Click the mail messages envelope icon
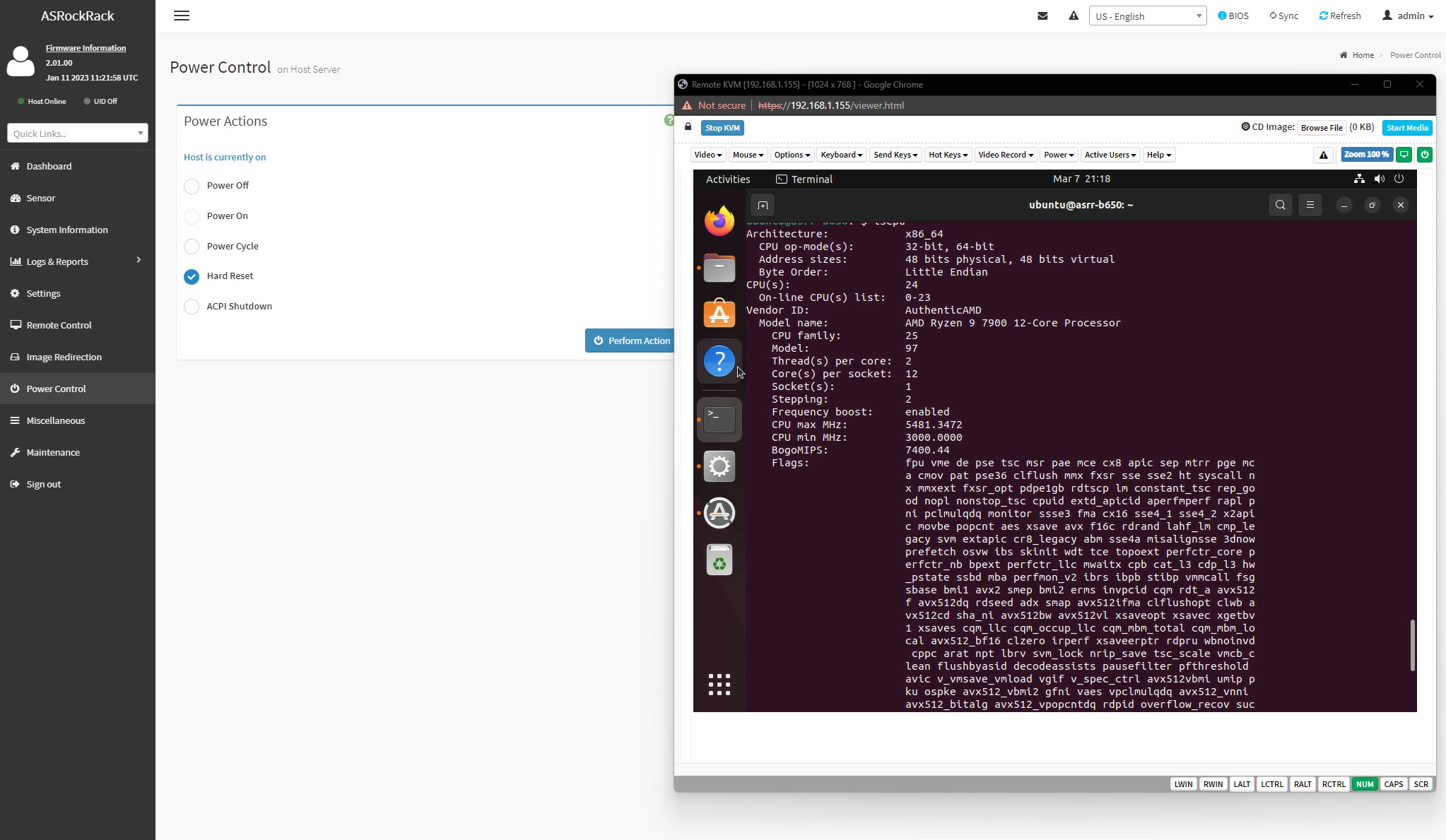 tap(1042, 16)
